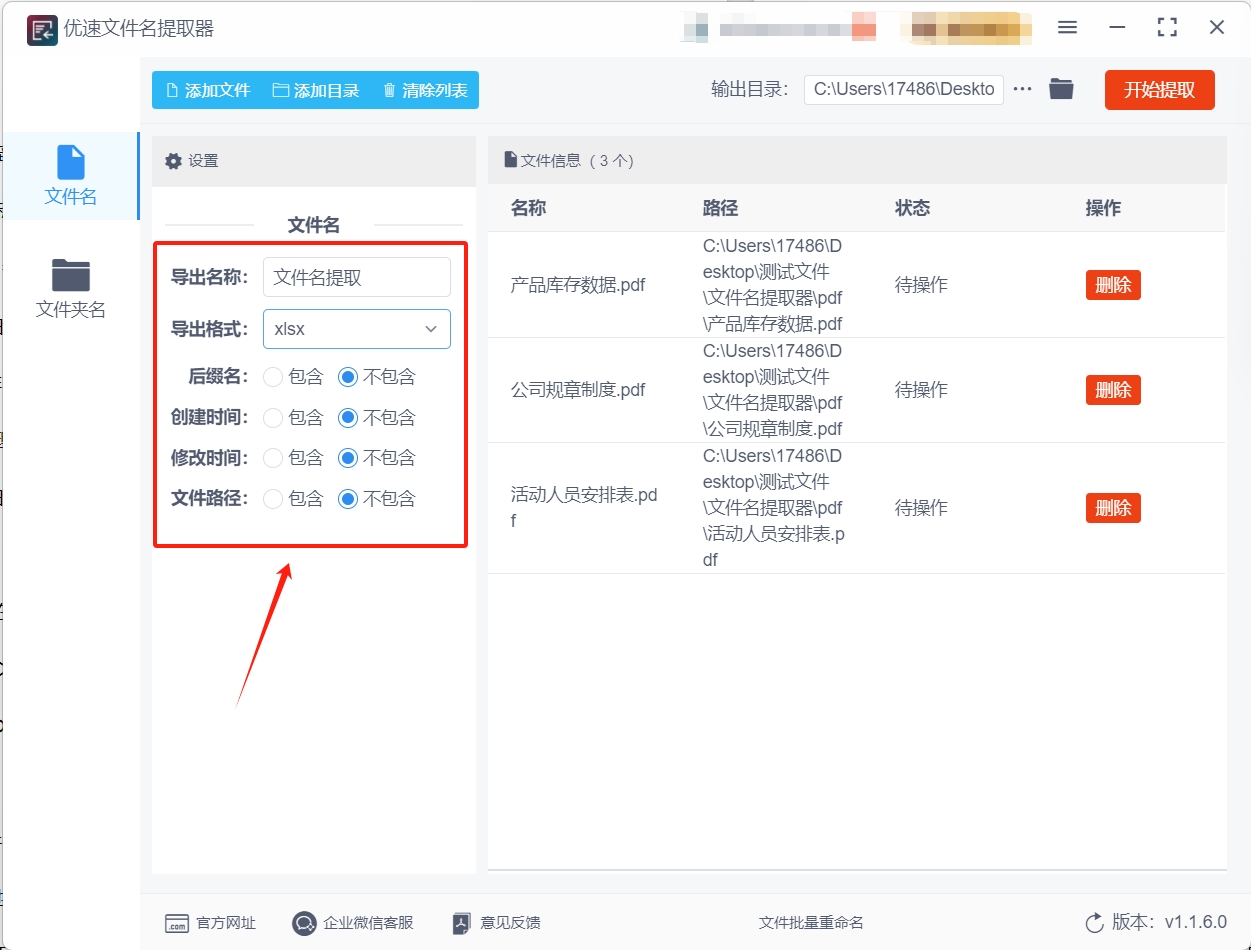
Task: Open 官方网址 website link
Action: 210,923
